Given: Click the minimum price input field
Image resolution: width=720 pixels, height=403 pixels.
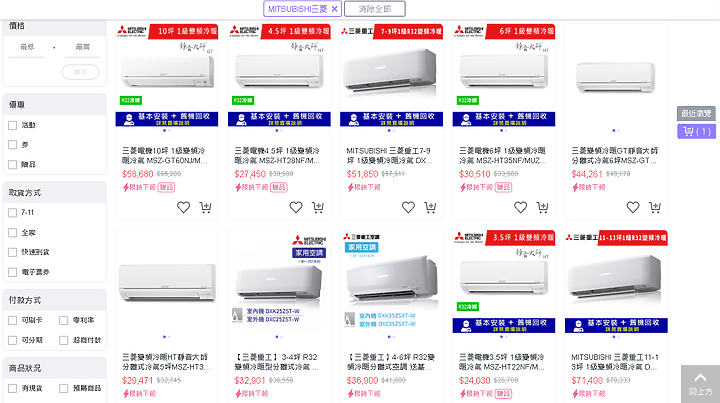Looking at the screenshot, I should (x=27, y=47).
